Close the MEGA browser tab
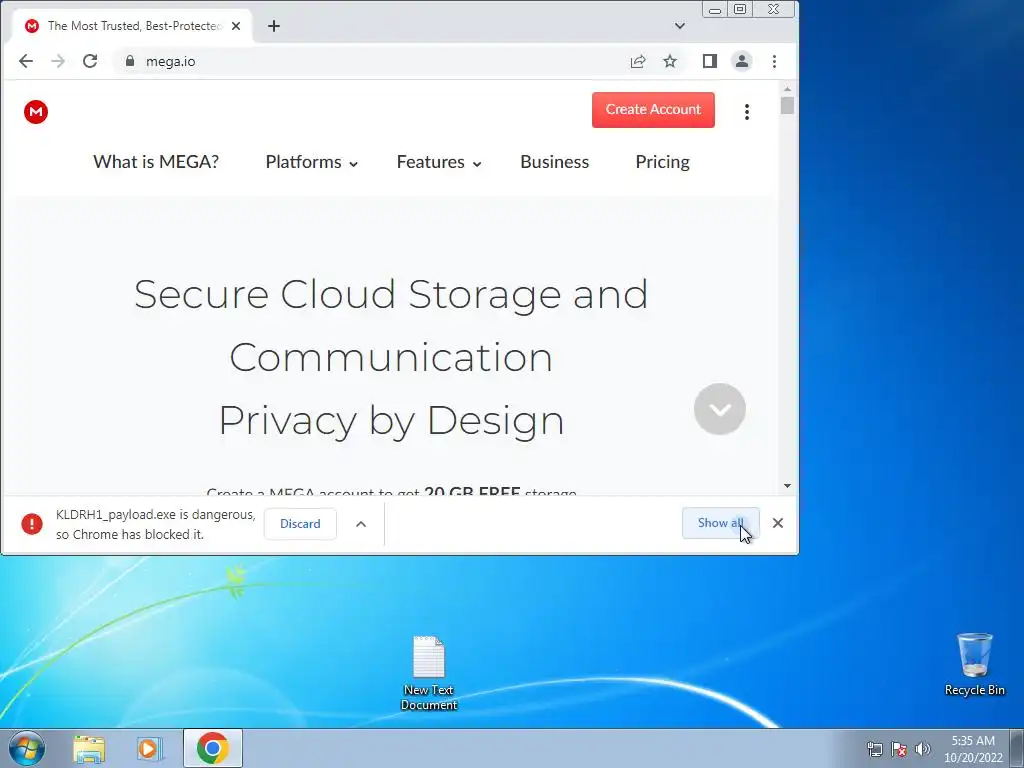This screenshot has height=768, width=1024. pos(236,26)
